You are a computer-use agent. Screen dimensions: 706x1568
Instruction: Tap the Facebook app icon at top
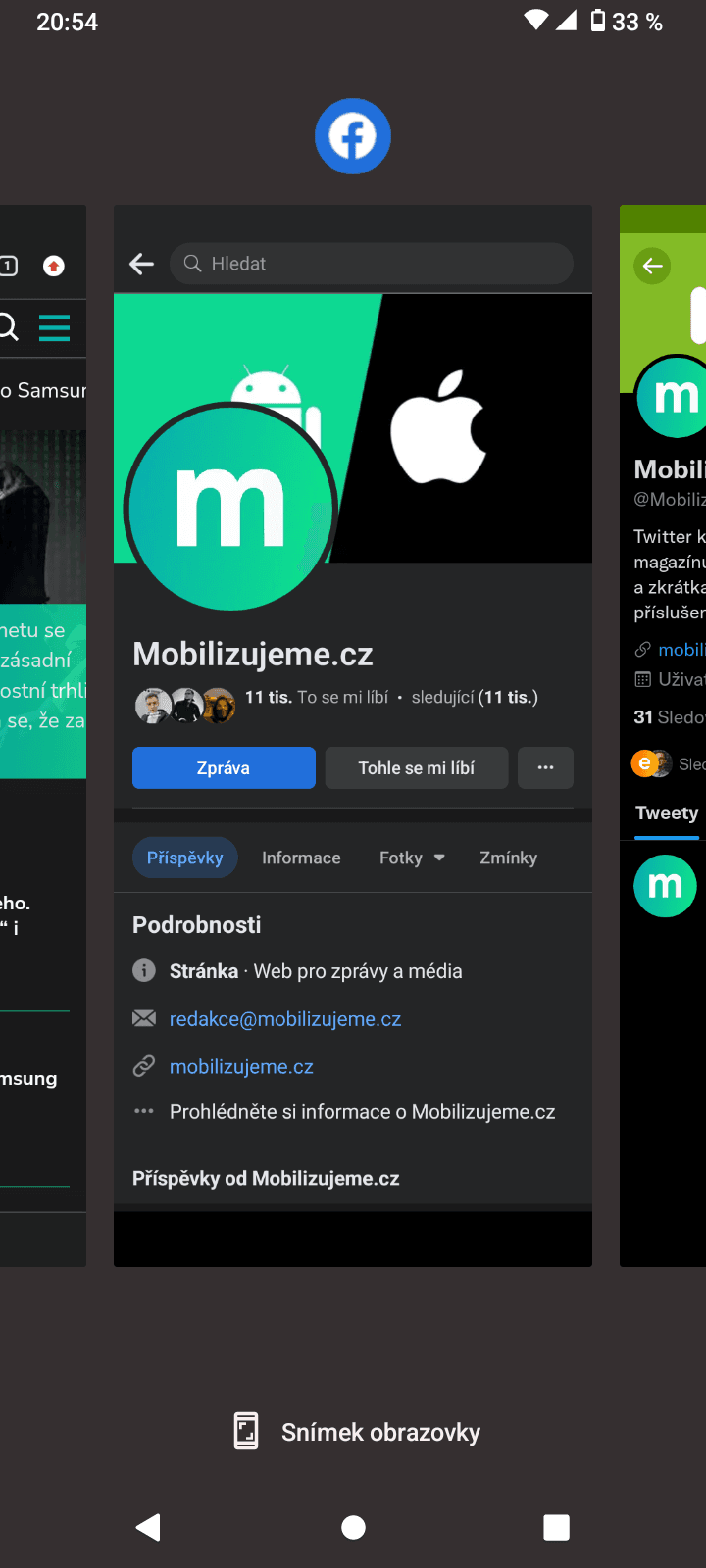pyautogui.click(x=353, y=136)
